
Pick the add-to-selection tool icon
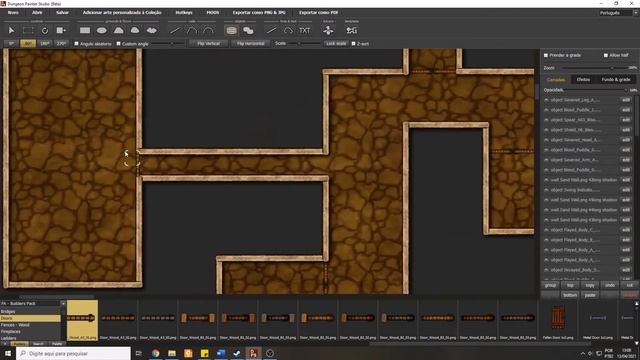(x=61, y=31)
